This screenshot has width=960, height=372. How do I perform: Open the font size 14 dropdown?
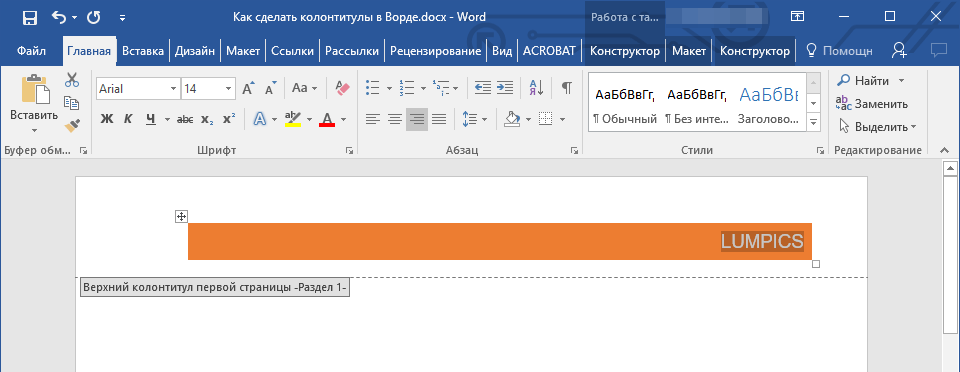(228, 89)
